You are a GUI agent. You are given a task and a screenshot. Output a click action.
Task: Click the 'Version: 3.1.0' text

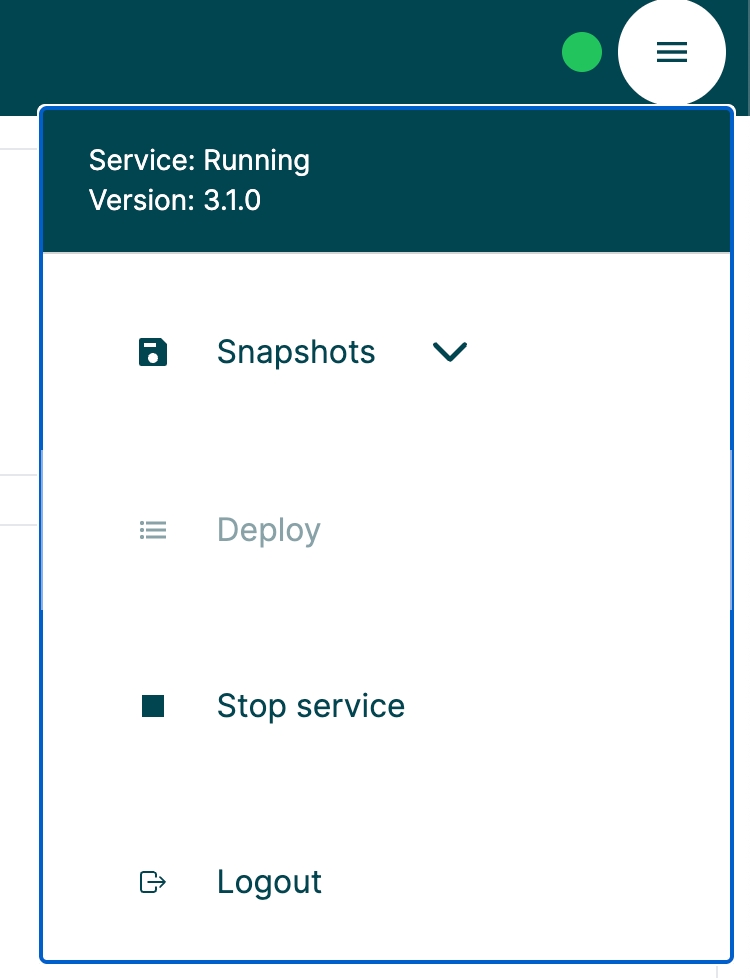pos(175,200)
